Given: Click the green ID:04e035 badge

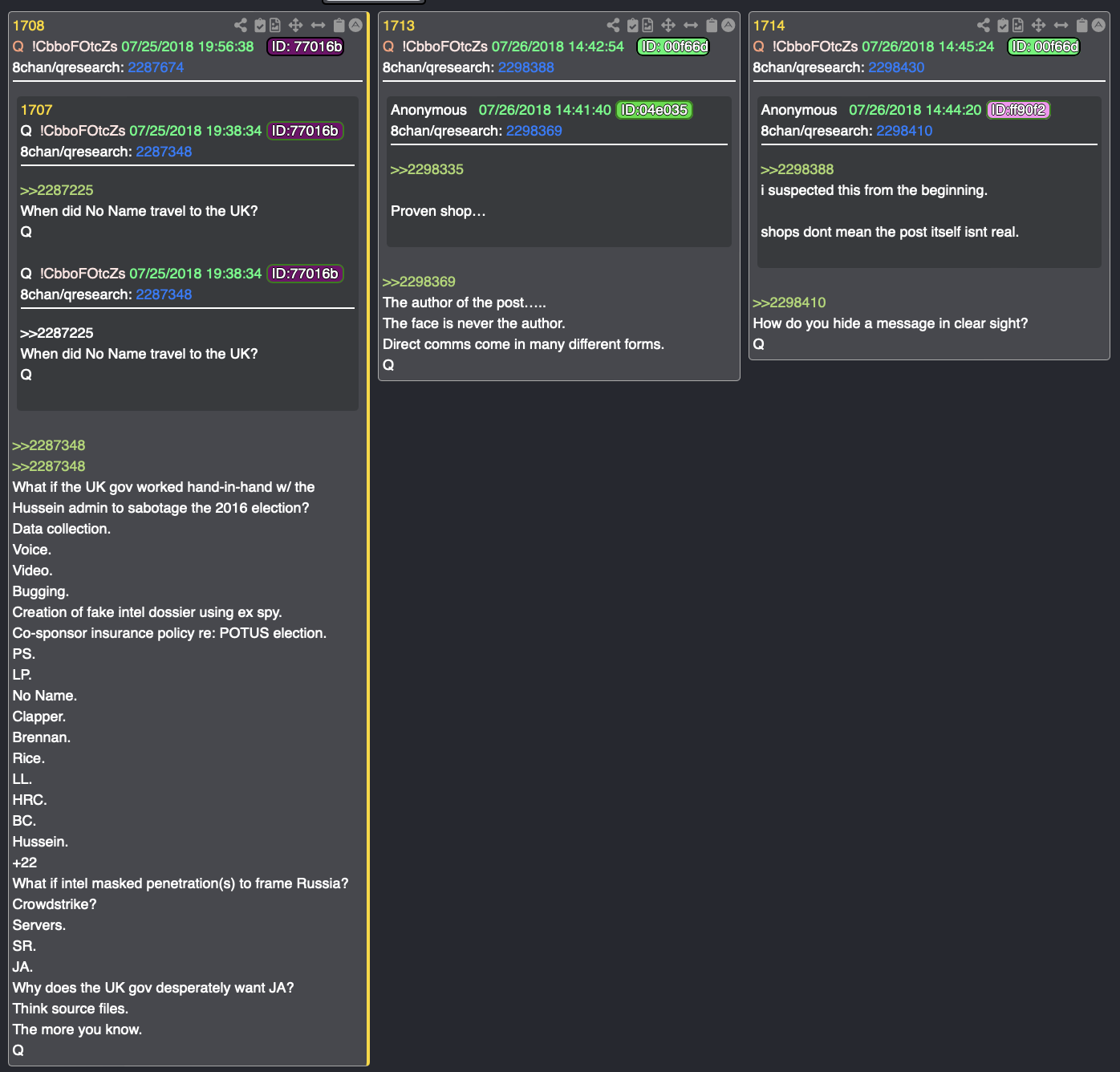Looking at the screenshot, I should click(655, 110).
